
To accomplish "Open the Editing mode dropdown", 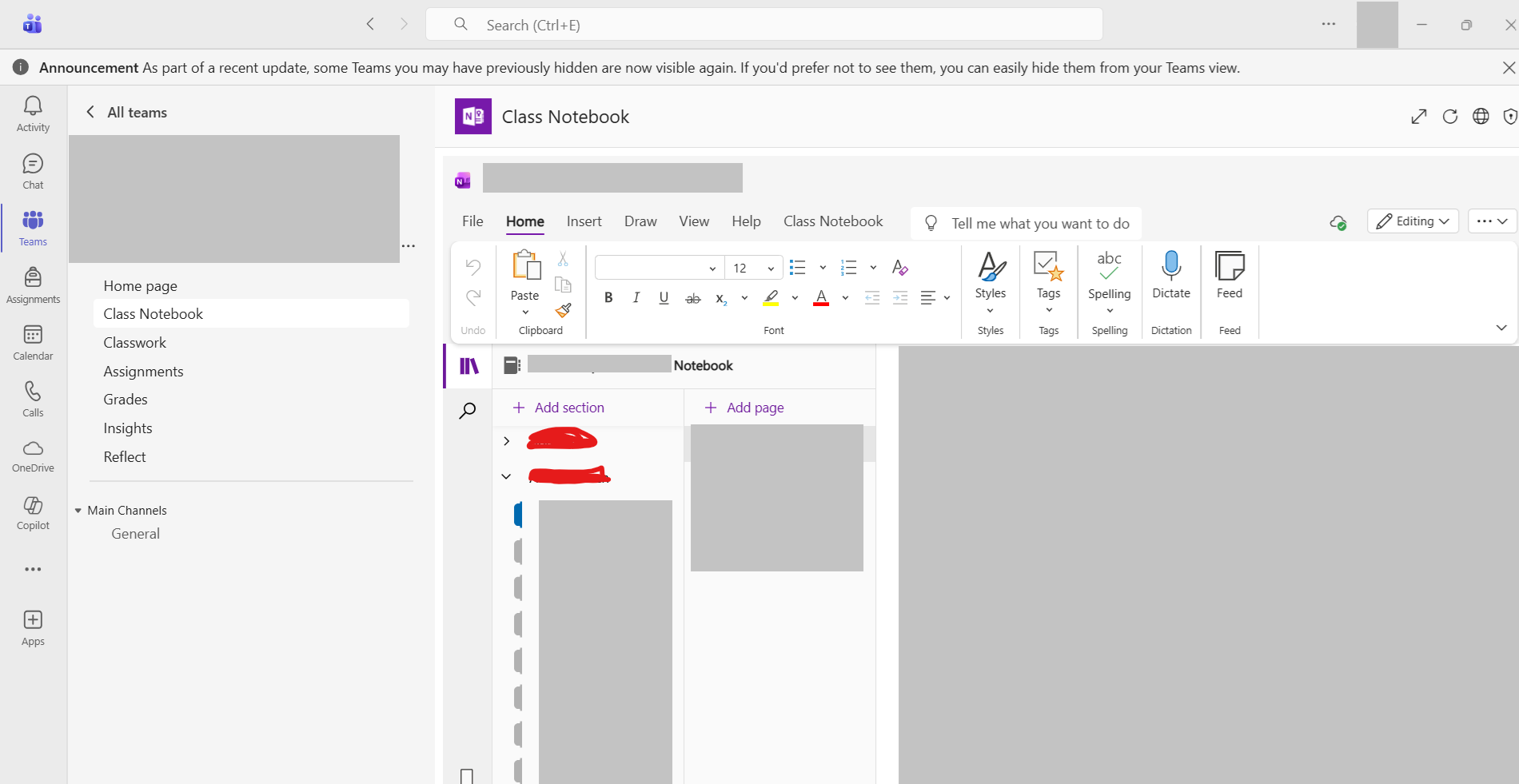I will click(x=1413, y=221).
